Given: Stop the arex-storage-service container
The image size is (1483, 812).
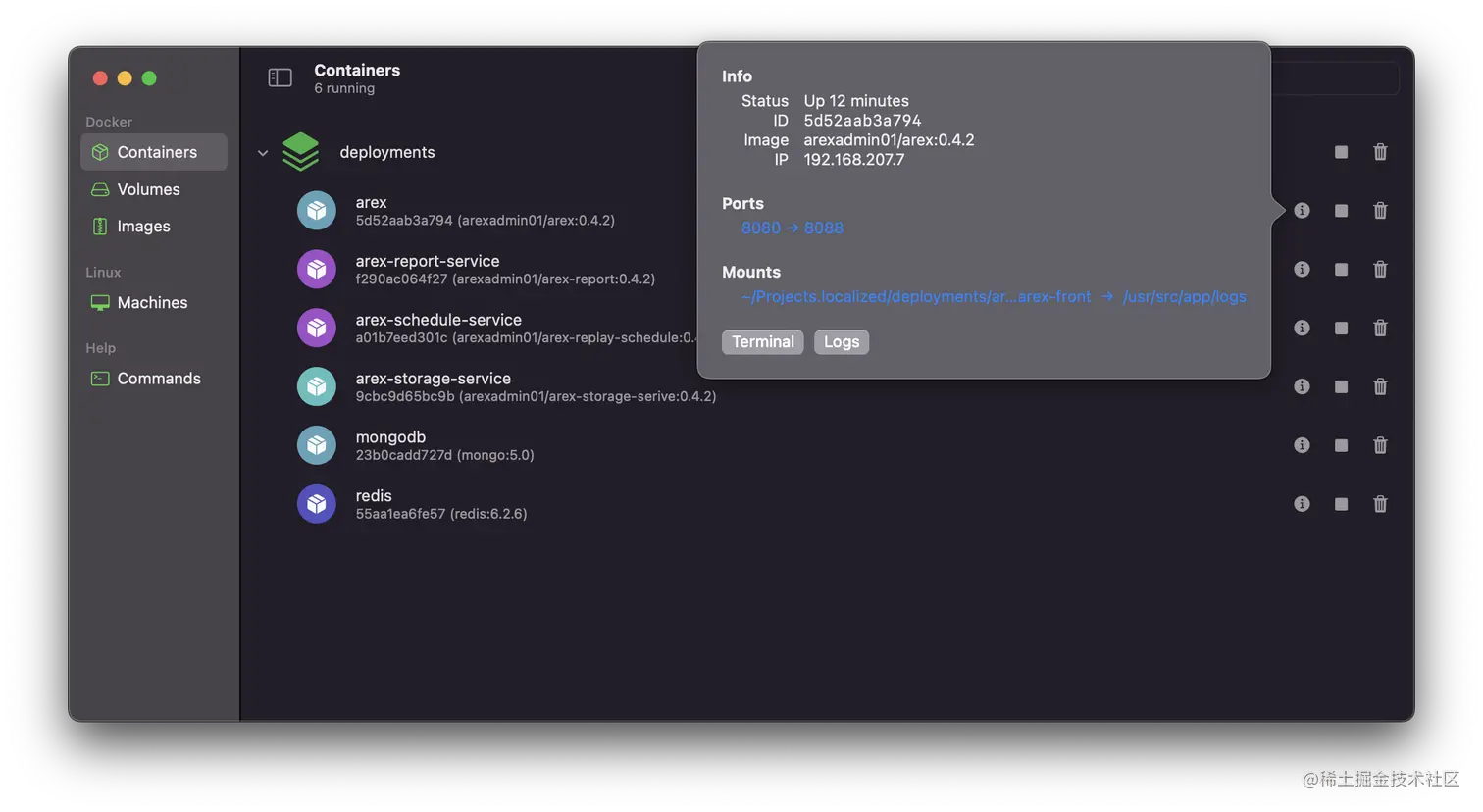Looking at the screenshot, I should tap(1341, 387).
